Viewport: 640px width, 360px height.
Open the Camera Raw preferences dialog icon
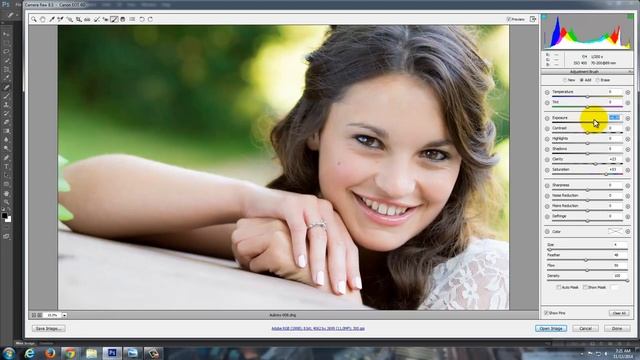[132, 19]
